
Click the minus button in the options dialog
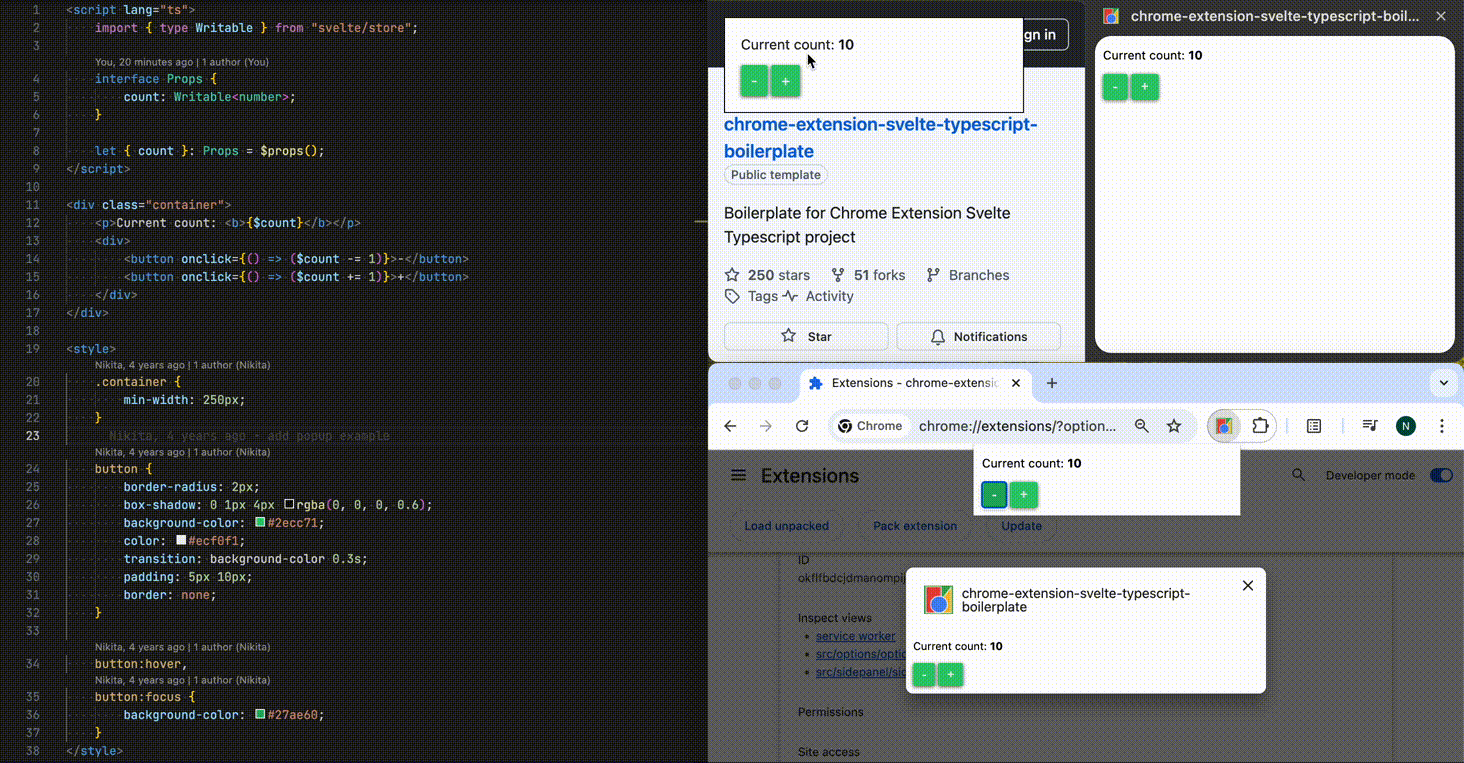[925, 676]
